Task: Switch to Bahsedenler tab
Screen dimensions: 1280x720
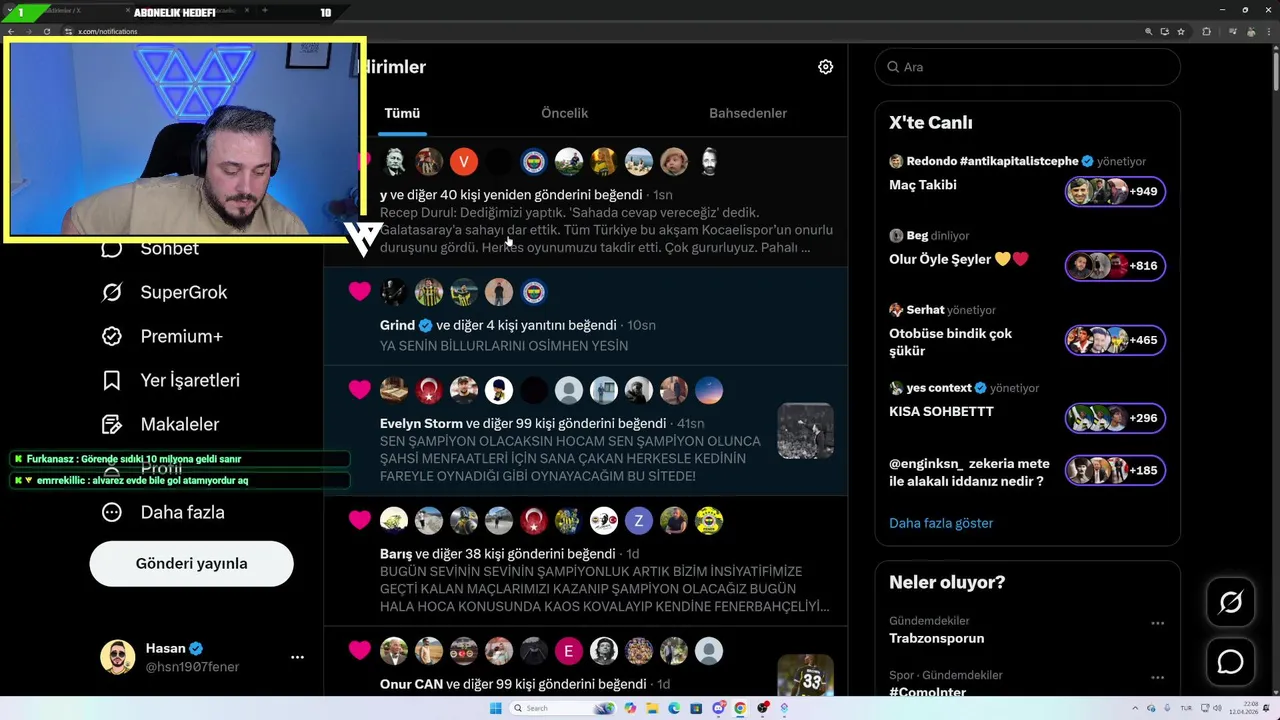Action: (748, 113)
